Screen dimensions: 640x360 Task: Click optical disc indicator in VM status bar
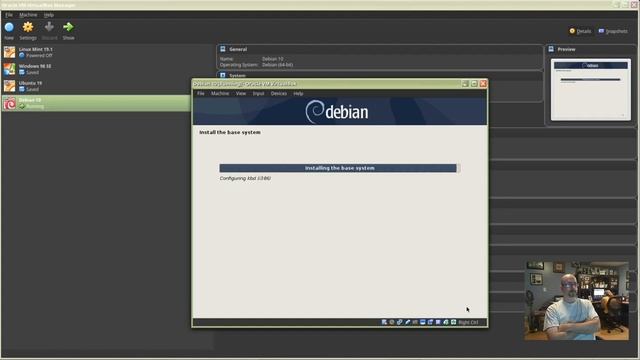[x=392, y=322]
